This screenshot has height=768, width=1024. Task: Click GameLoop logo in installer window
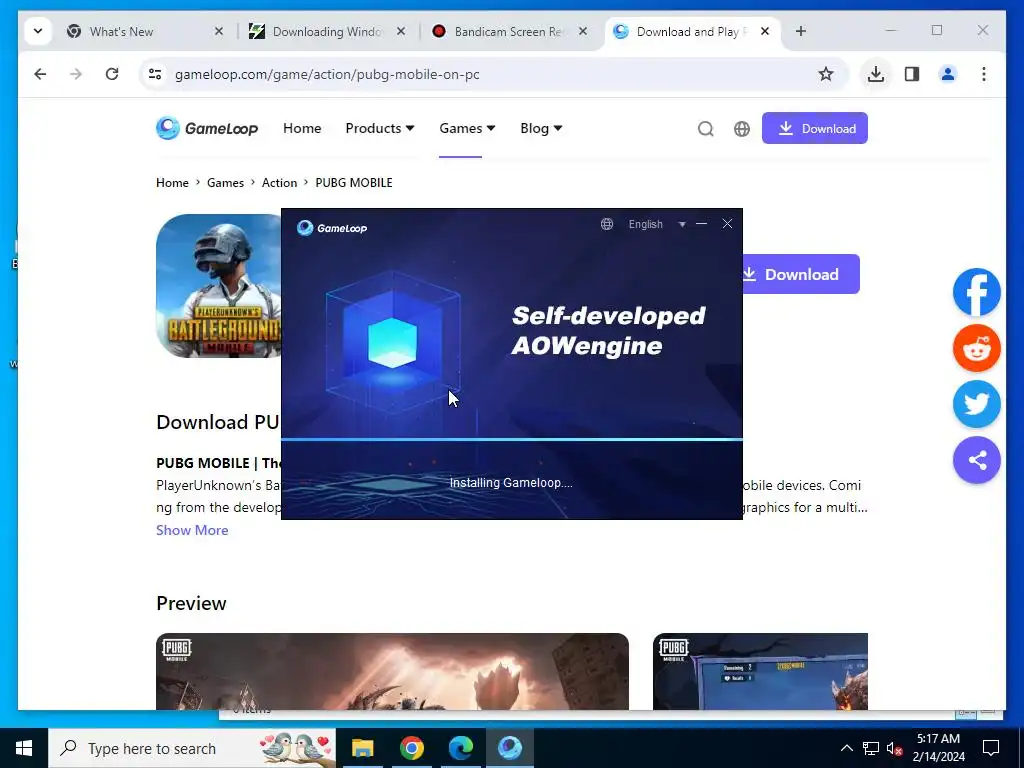[x=332, y=228]
